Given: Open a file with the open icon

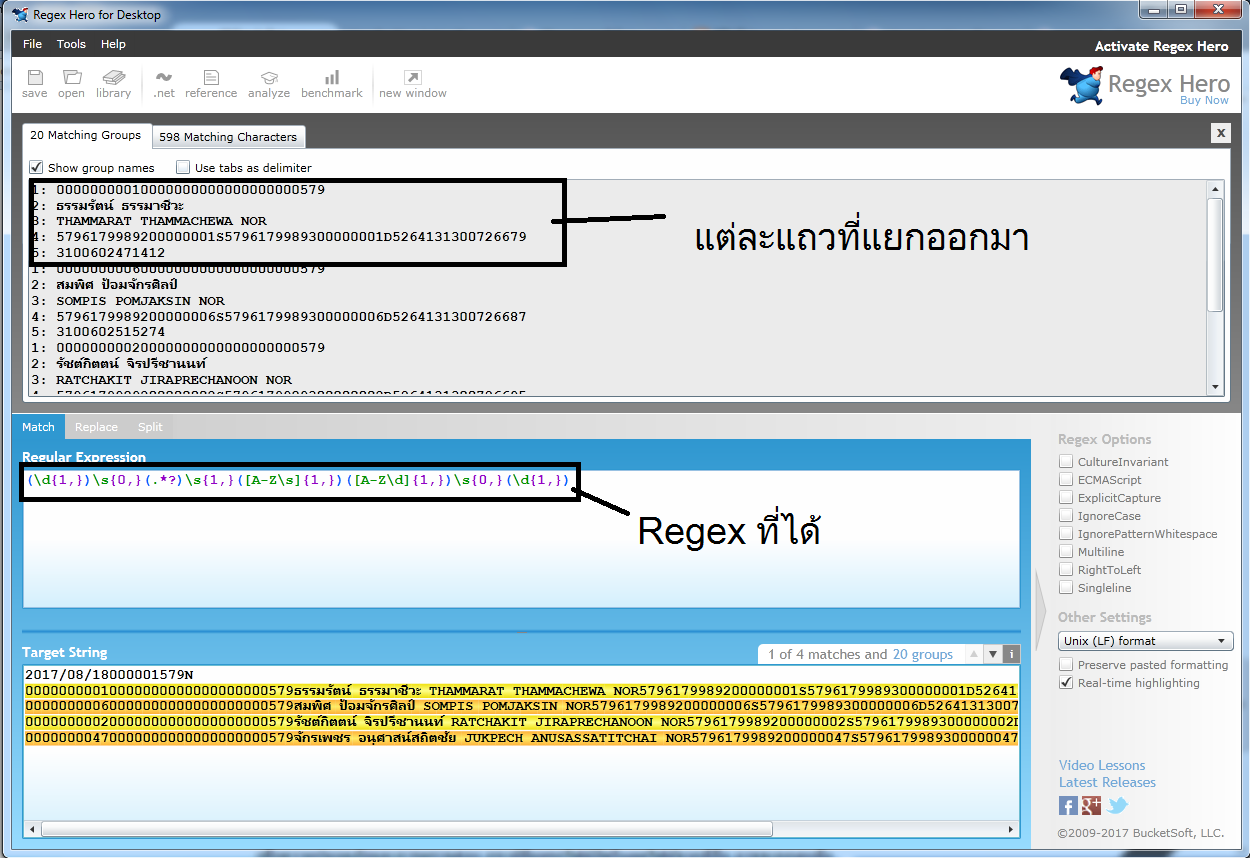Looking at the screenshot, I should 71,84.
